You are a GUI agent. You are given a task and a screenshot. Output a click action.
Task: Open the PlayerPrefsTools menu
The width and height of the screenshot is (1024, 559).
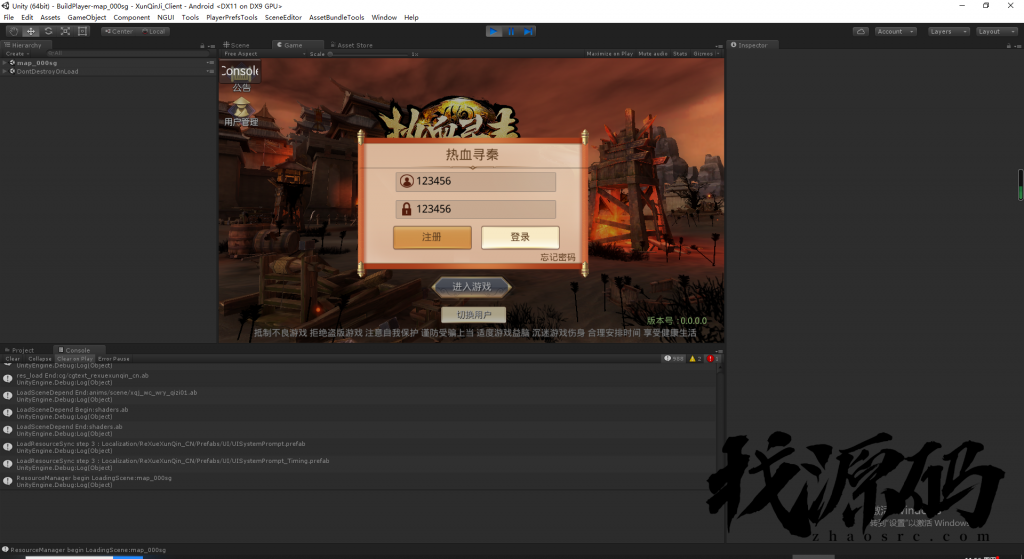pos(232,18)
